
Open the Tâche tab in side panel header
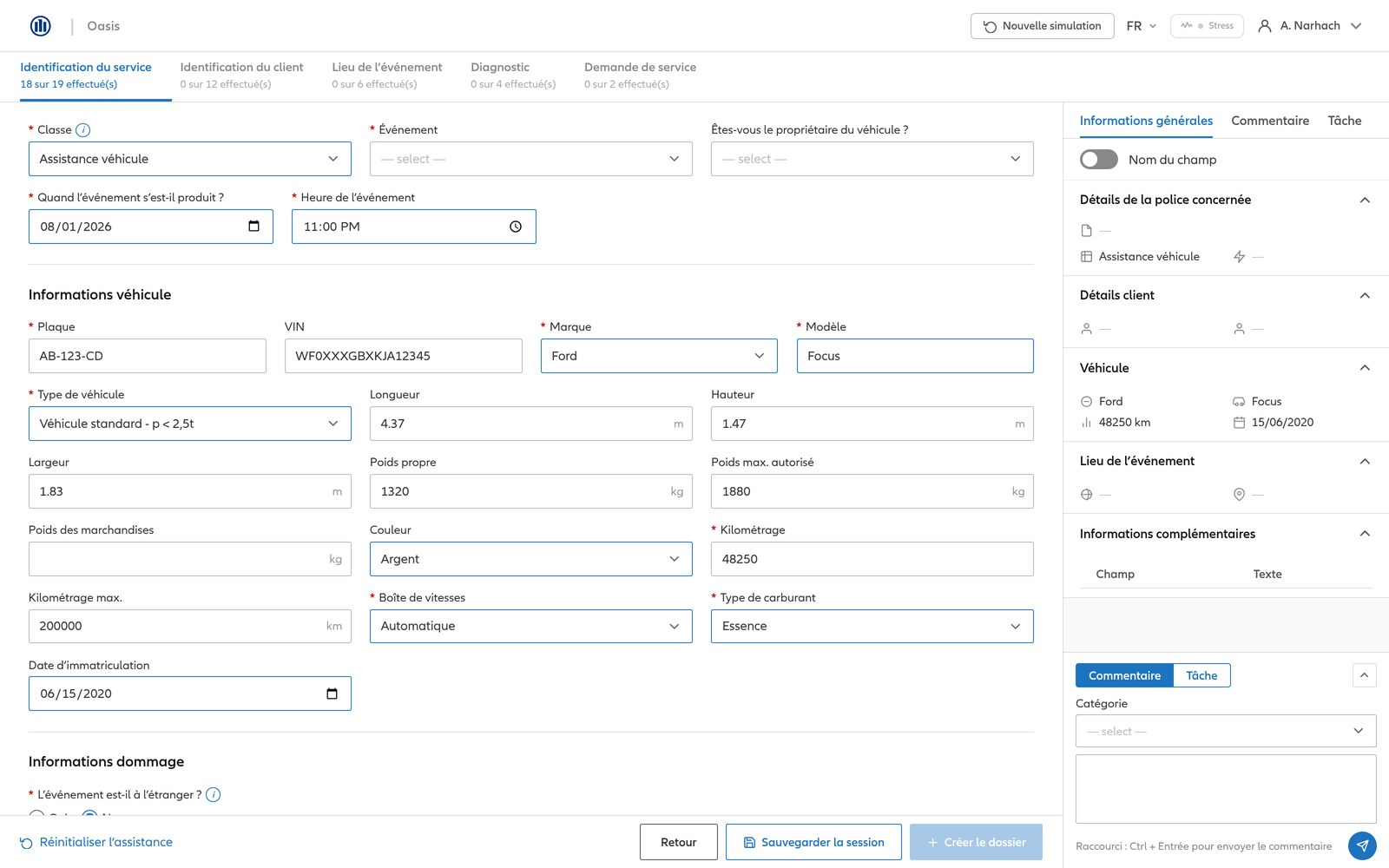click(1345, 121)
